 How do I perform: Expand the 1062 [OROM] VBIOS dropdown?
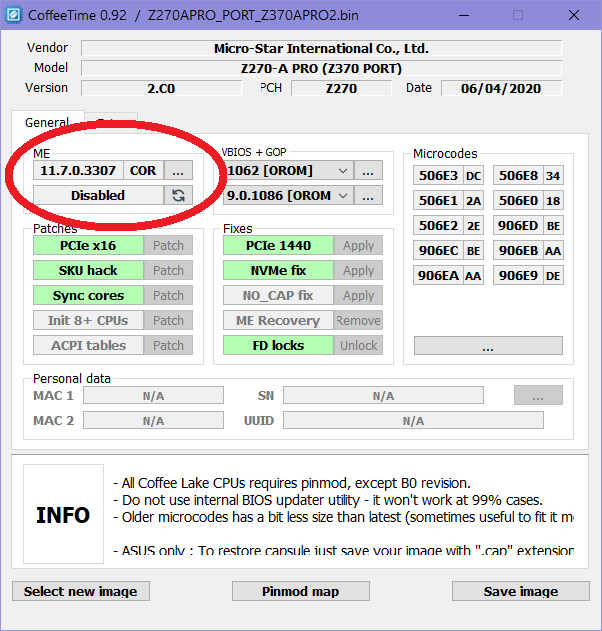pos(342,171)
